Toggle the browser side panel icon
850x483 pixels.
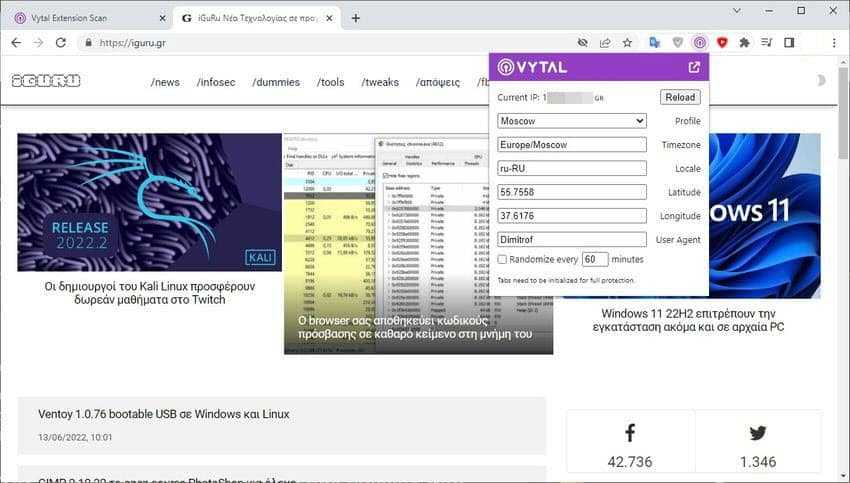pyautogui.click(x=789, y=42)
